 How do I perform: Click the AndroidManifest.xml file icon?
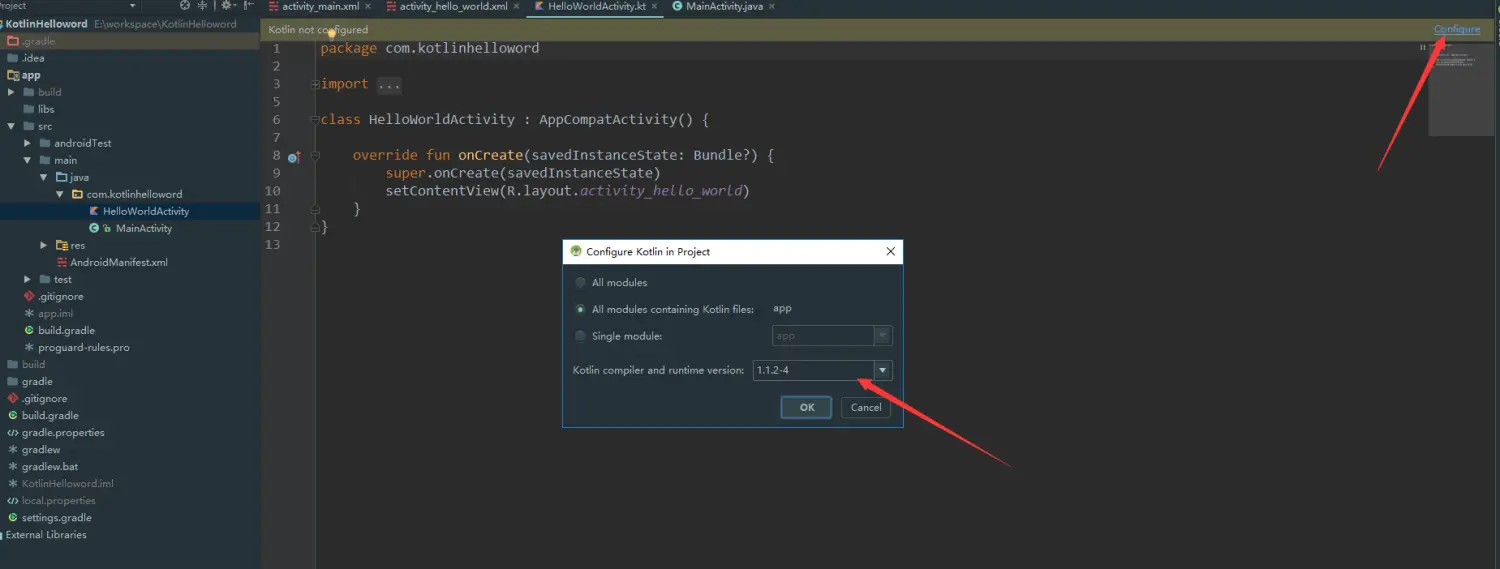tap(62, 262)
